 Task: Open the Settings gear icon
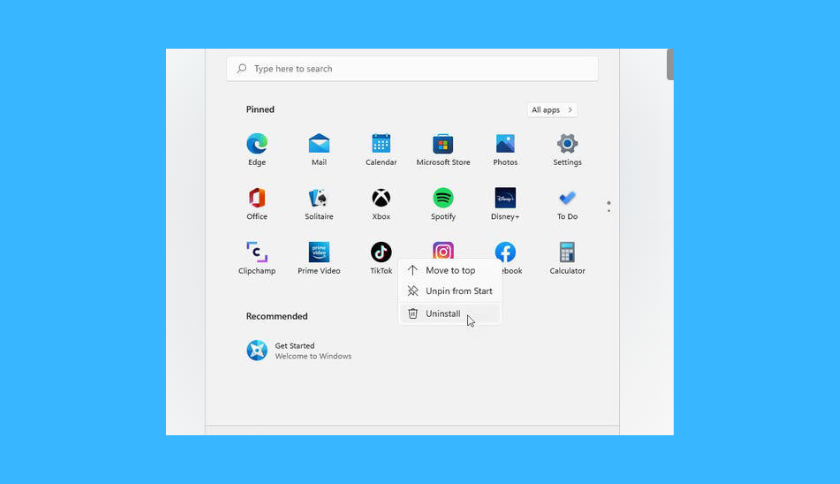(x=567, y=144)
